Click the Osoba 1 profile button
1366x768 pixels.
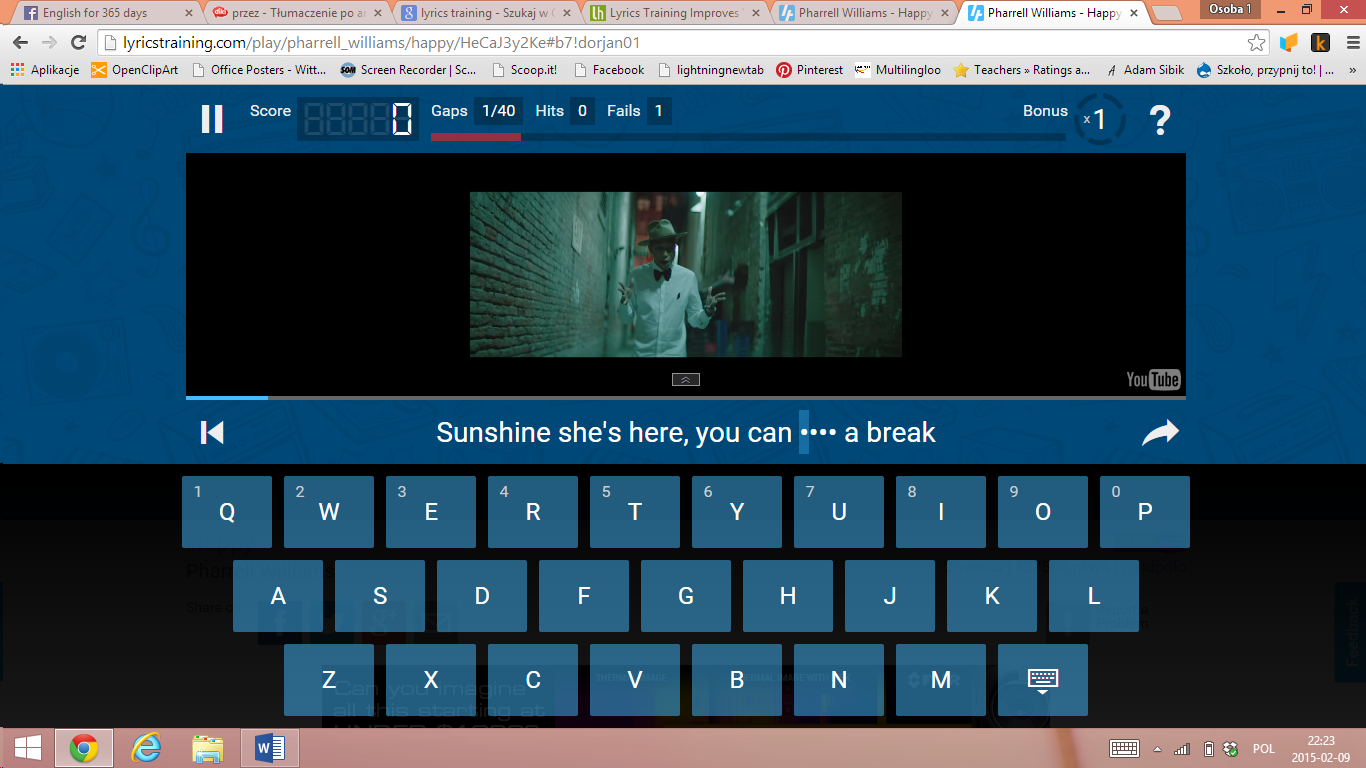pos(1230,9)
